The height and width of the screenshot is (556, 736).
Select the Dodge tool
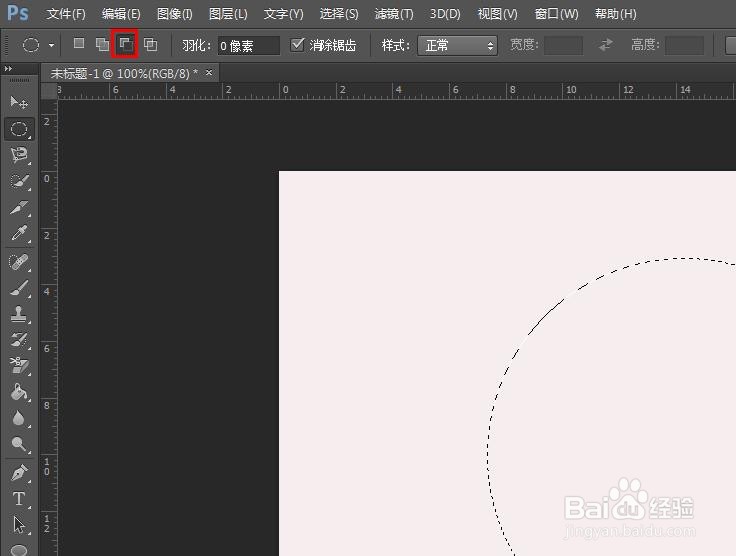tap(19, 444)
